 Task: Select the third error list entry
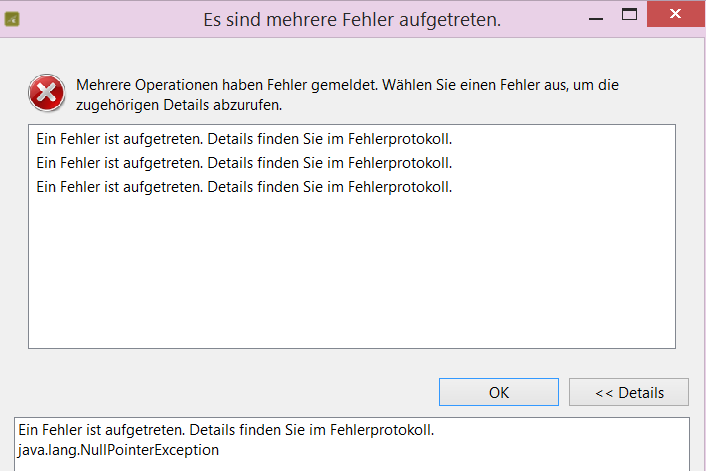244,186
